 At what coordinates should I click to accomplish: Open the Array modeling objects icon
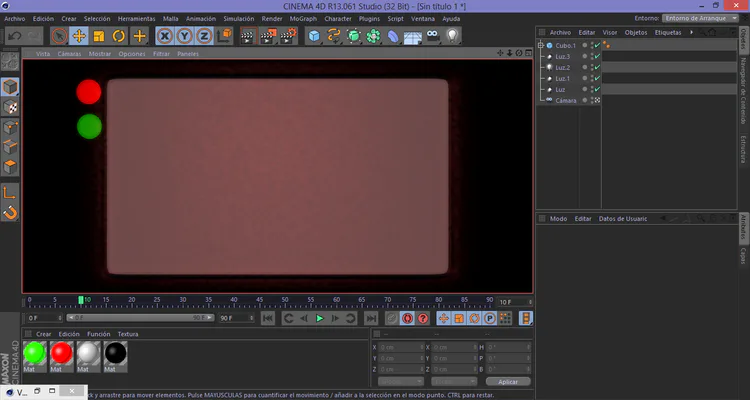[x=374, y=36]
